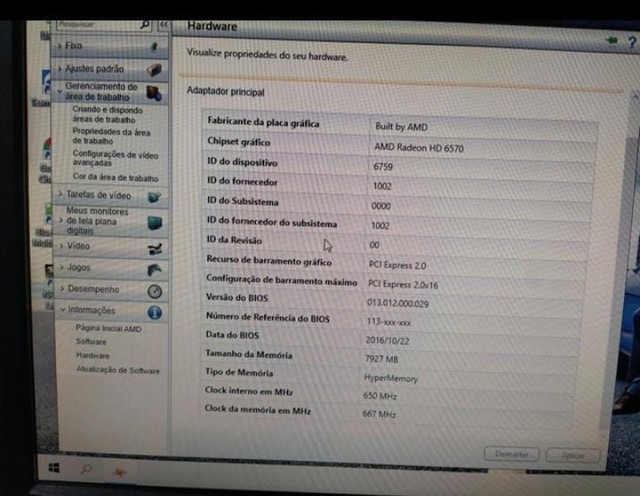
Task: Click the 650 MHz internal clock value
Action: (380, 396)
